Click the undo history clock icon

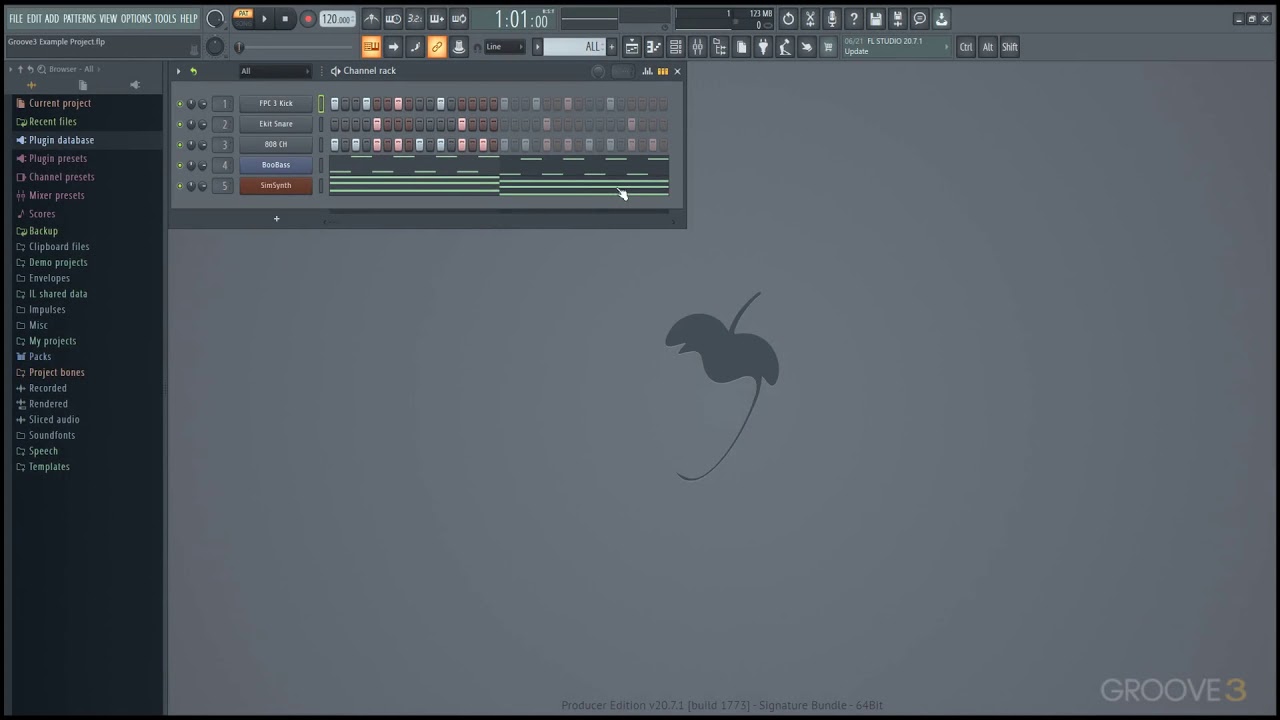pos(788,19)
